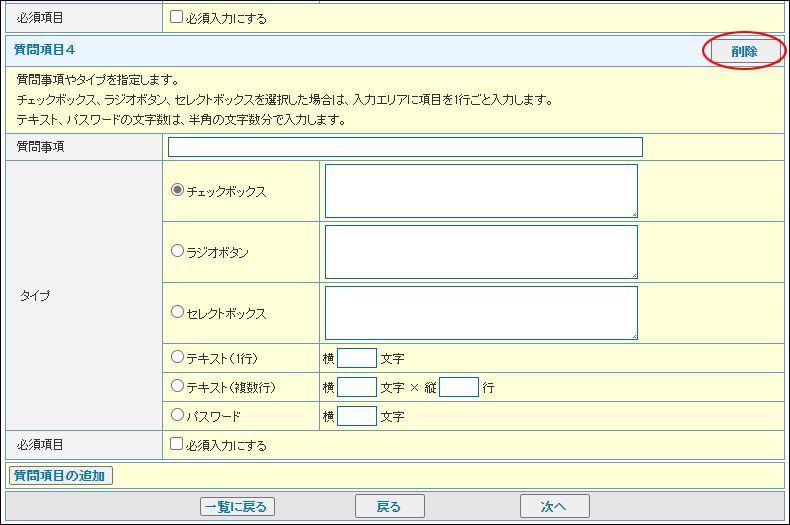Screen dimensions: 790x525
Task: Click the 横 character field for パスワード
Action: click(x=357, y=416)
